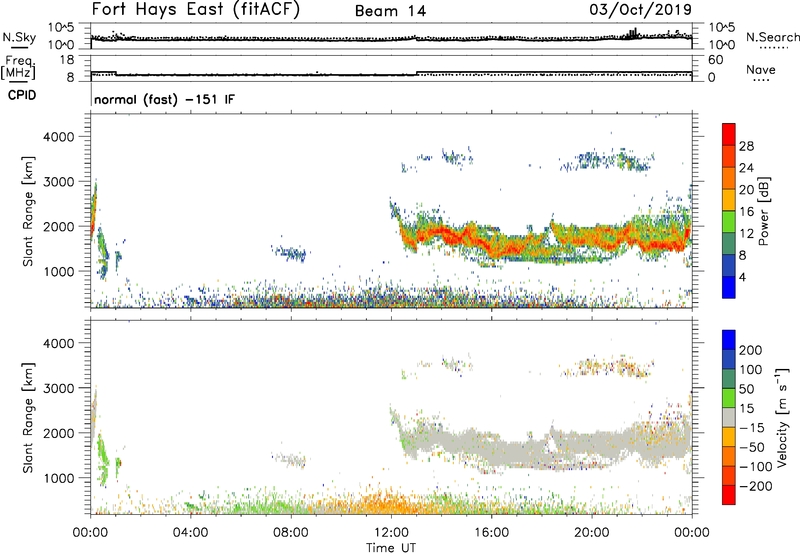
Task: Click the 'N.Search' legend label
Action: [772, 37]
